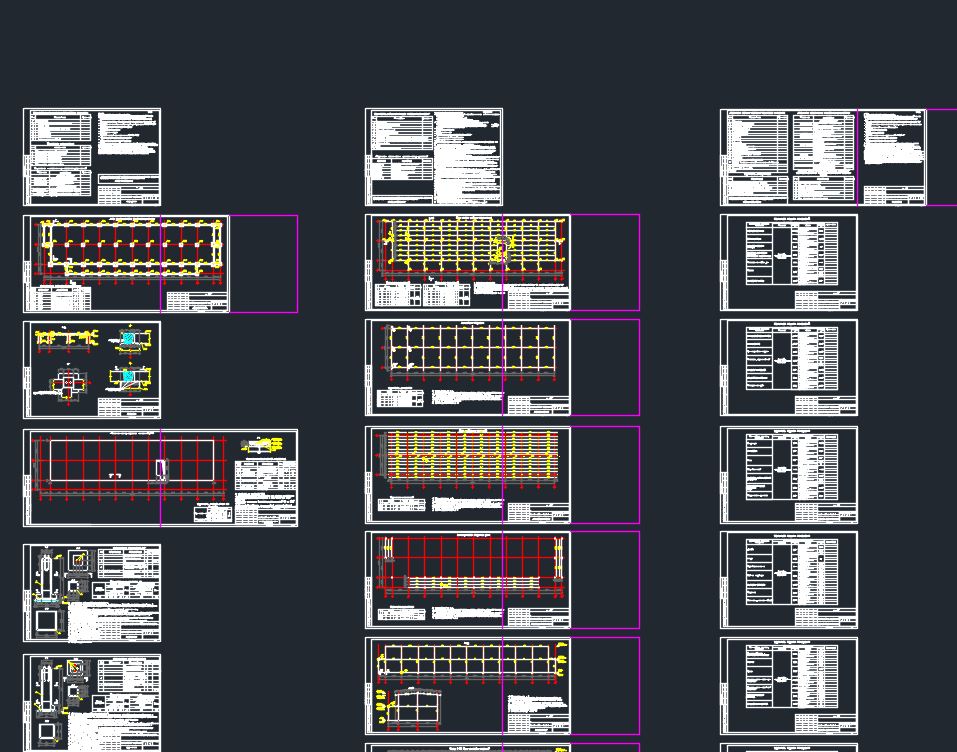Screen dimensions: 957x752
Task: Select left-column foundation plan with yellow footings
Action: click(x=126, y=264)
